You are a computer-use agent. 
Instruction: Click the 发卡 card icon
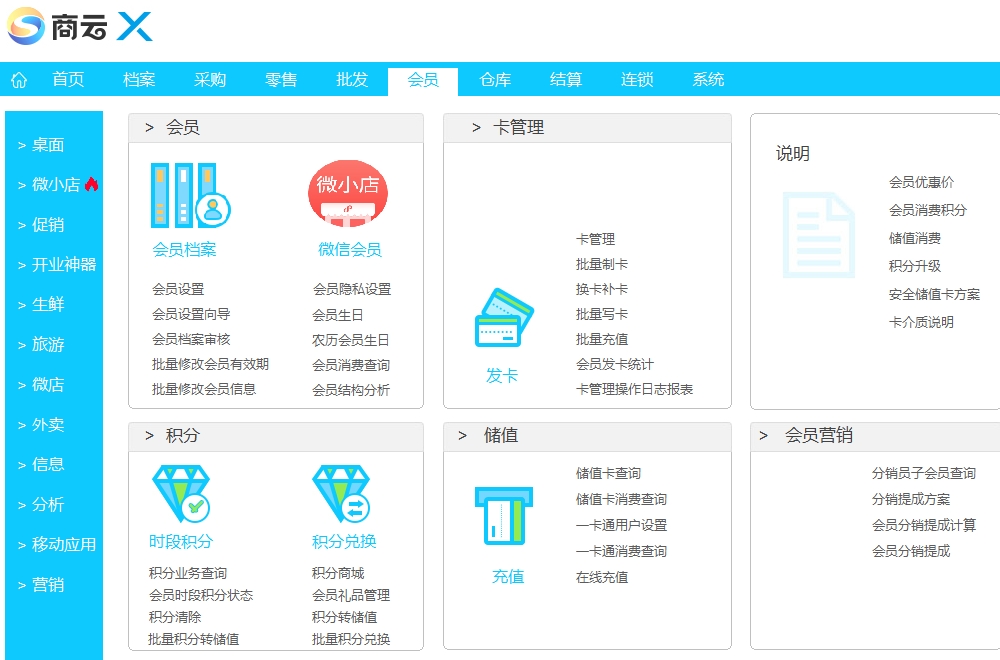[x=504, y=318]
